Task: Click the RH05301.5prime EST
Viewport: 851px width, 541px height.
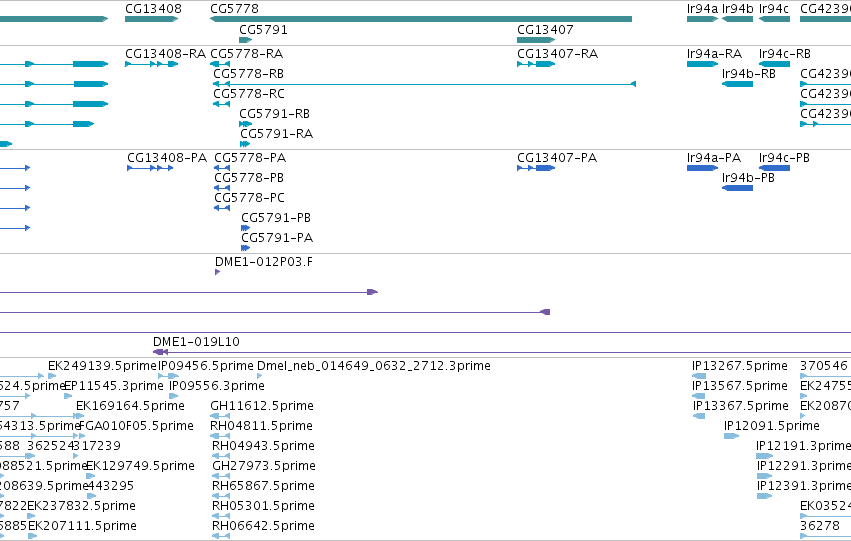Action: click(221, 517)
